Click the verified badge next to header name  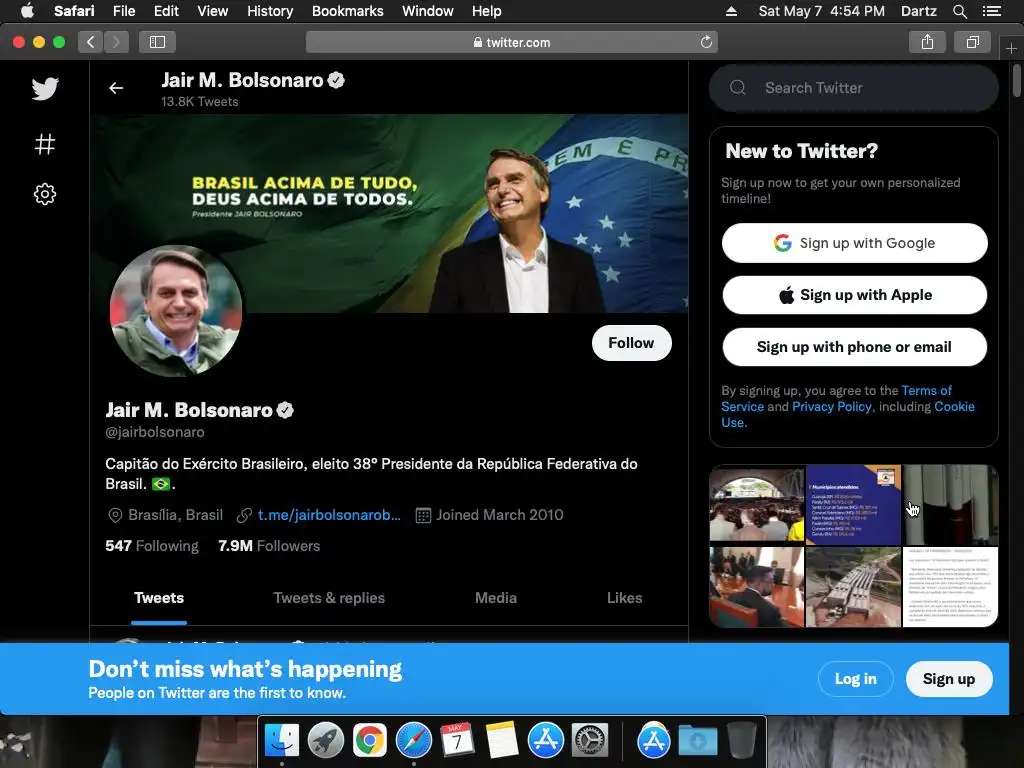(336, 80)
